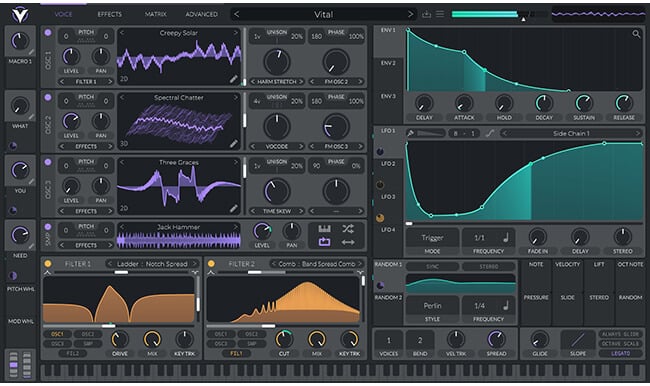The height and width of the screenshot is (386, 650).
Task: Edit OSC 1 wavetable with pencil icon
Action: (233, 79)
